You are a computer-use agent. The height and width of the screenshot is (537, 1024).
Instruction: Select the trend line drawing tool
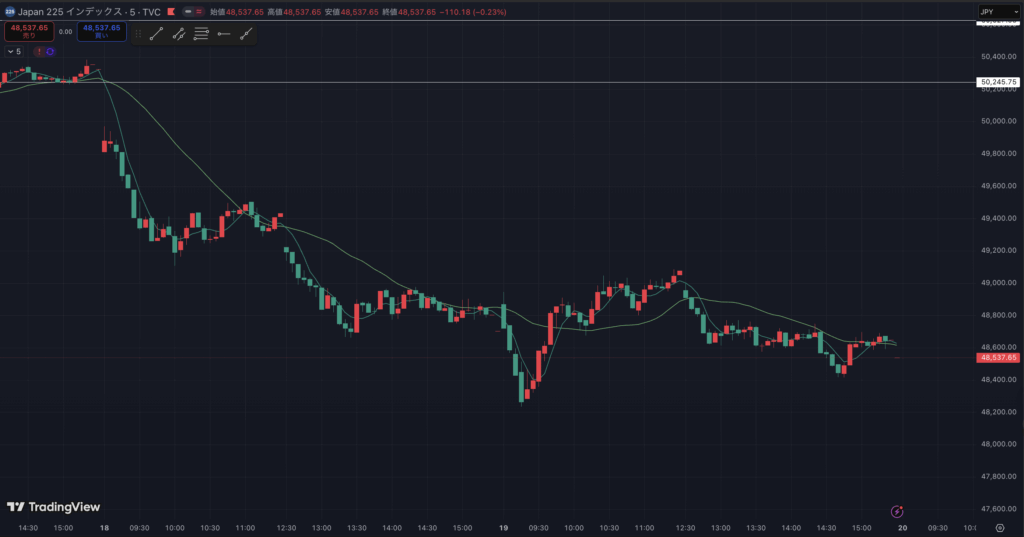156,33
